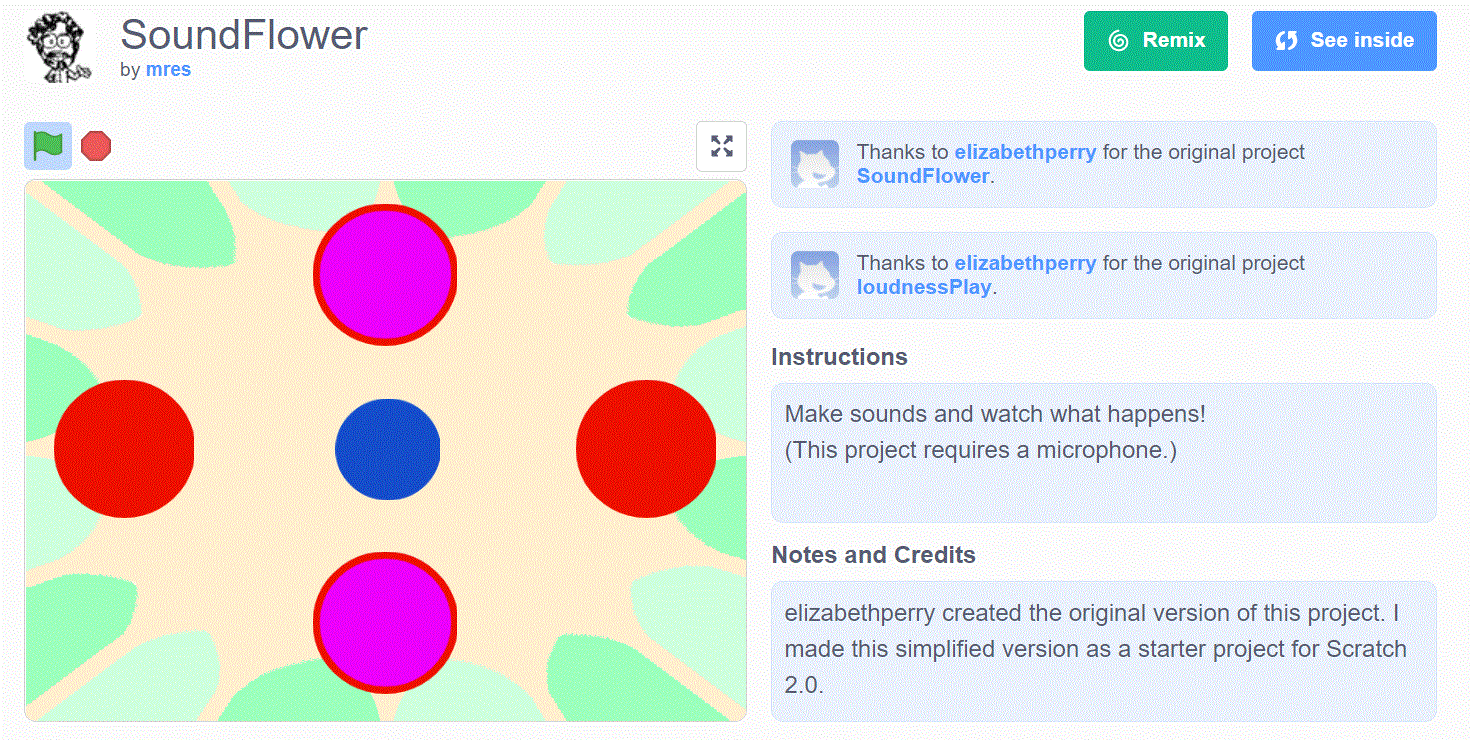This screenshot has height=740, width=1472.
Task: Open elizabethperry's profile in the second credit
Action: pyautogui.click(x=1025, y=263)
